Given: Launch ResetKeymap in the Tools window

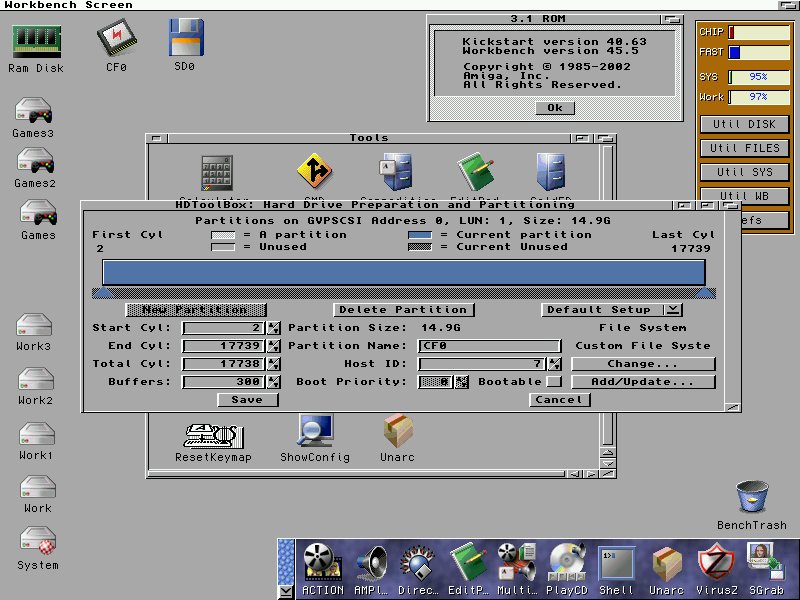Looking at the screenshot, I should coord(213,437).
